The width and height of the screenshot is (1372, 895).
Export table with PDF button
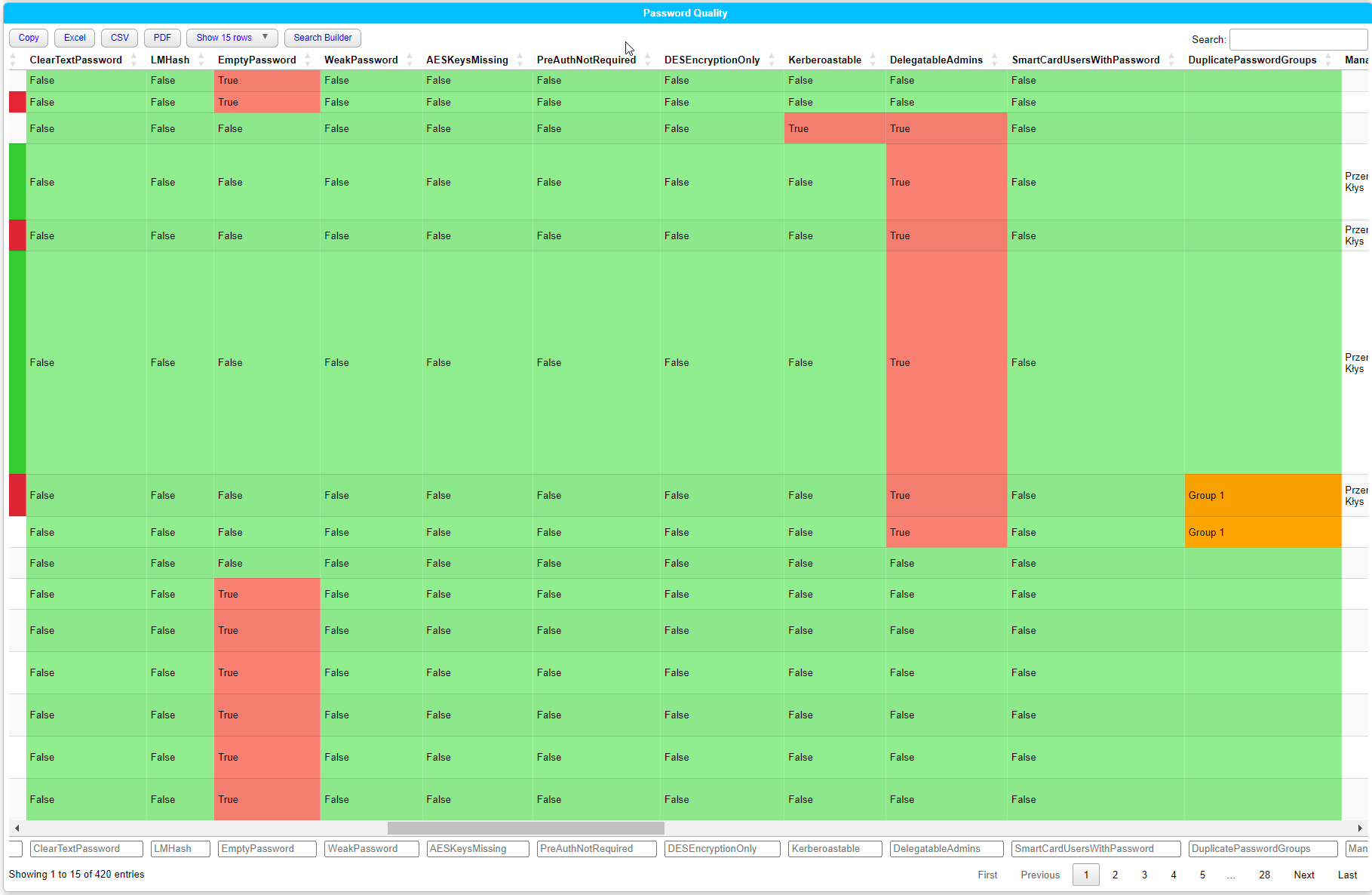(162, 38)
